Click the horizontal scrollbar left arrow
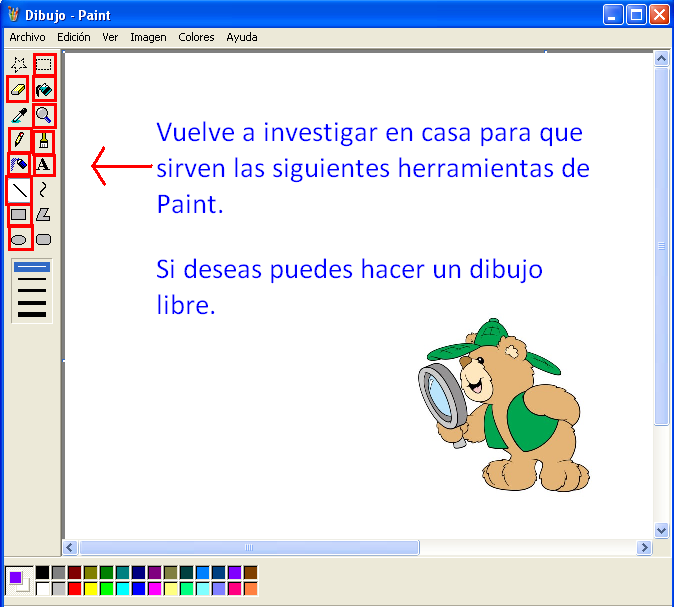This screenshot has height=607, width=674. pos(70,548)
